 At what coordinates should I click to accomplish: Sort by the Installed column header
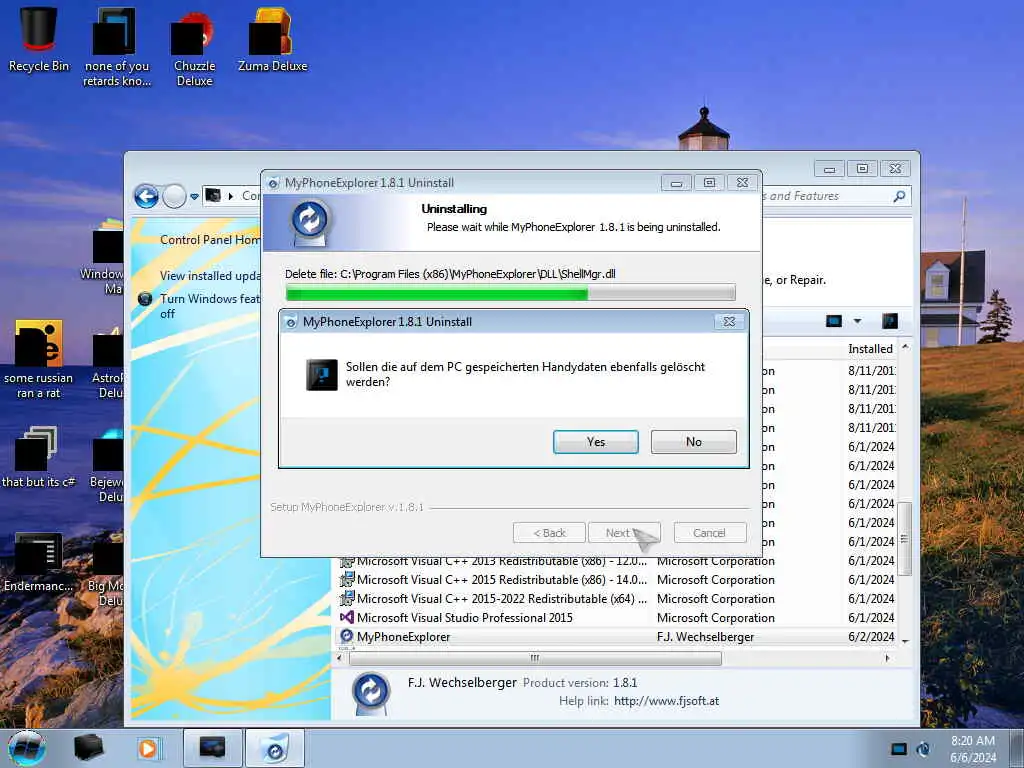tap(871, 349)
